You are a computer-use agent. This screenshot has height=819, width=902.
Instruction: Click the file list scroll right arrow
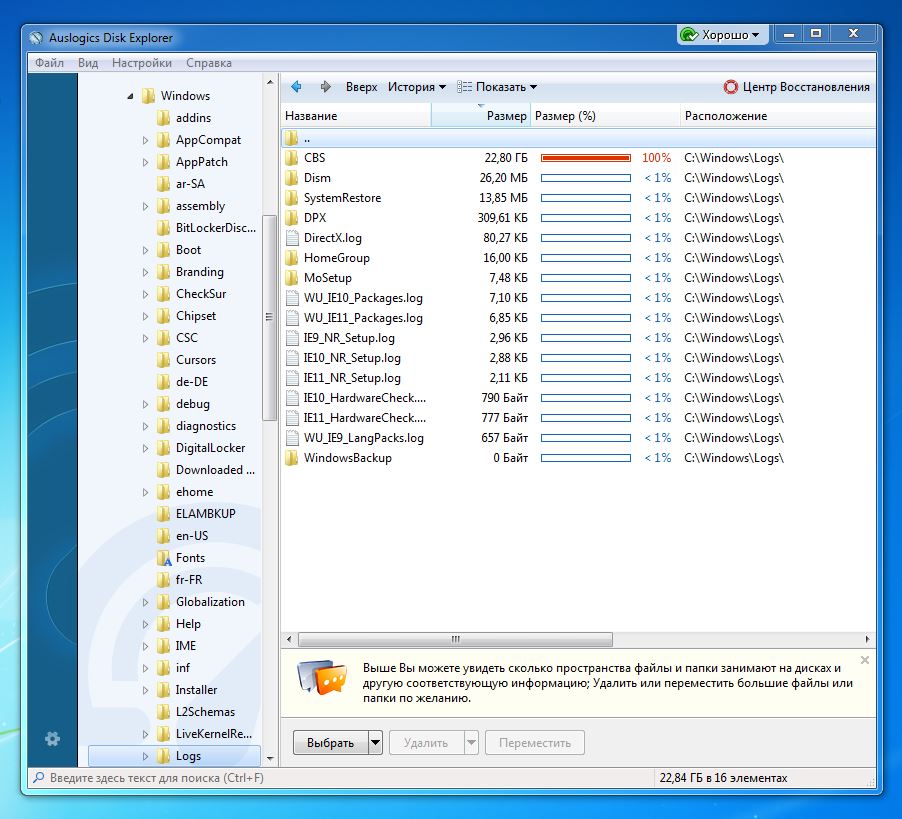[867, 639]
